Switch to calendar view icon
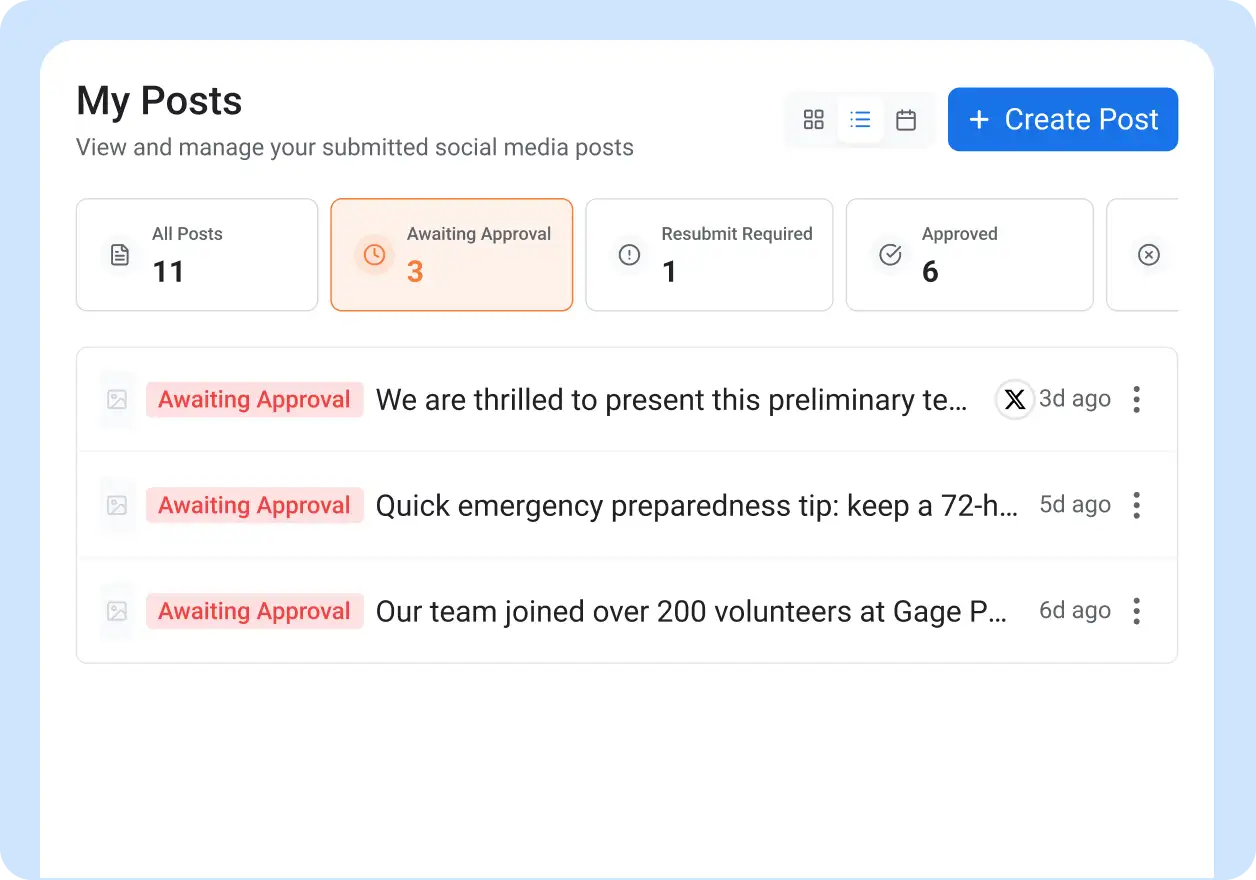The height and width of the screenshot is (880, 1256). click(x=906, y=120)
